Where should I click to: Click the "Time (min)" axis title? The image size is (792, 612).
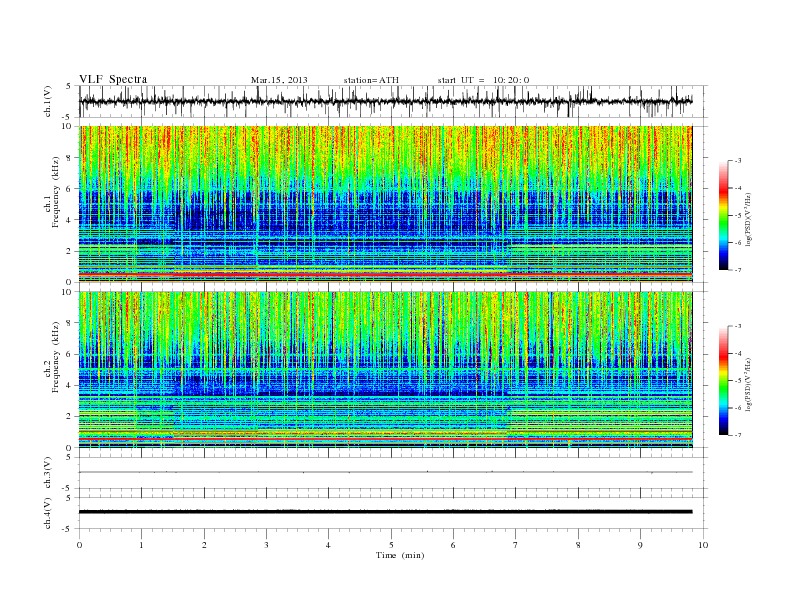[400, 555]
